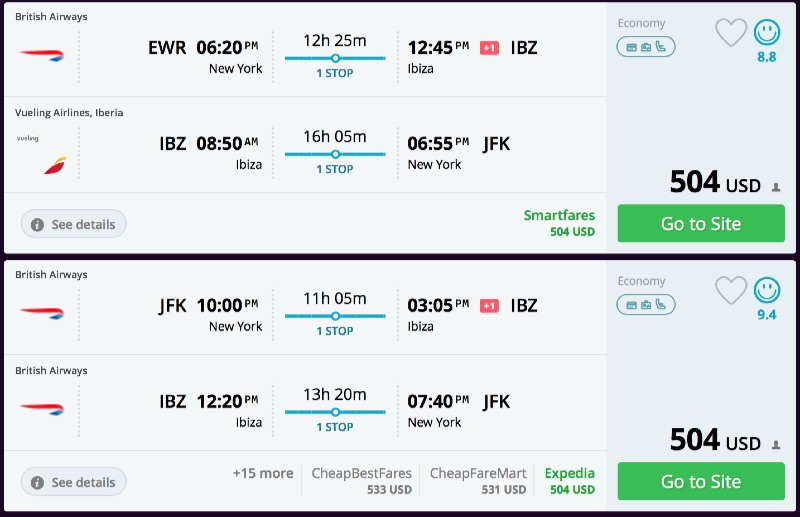Show the +15 more providers list

click(x=263, y=474)
